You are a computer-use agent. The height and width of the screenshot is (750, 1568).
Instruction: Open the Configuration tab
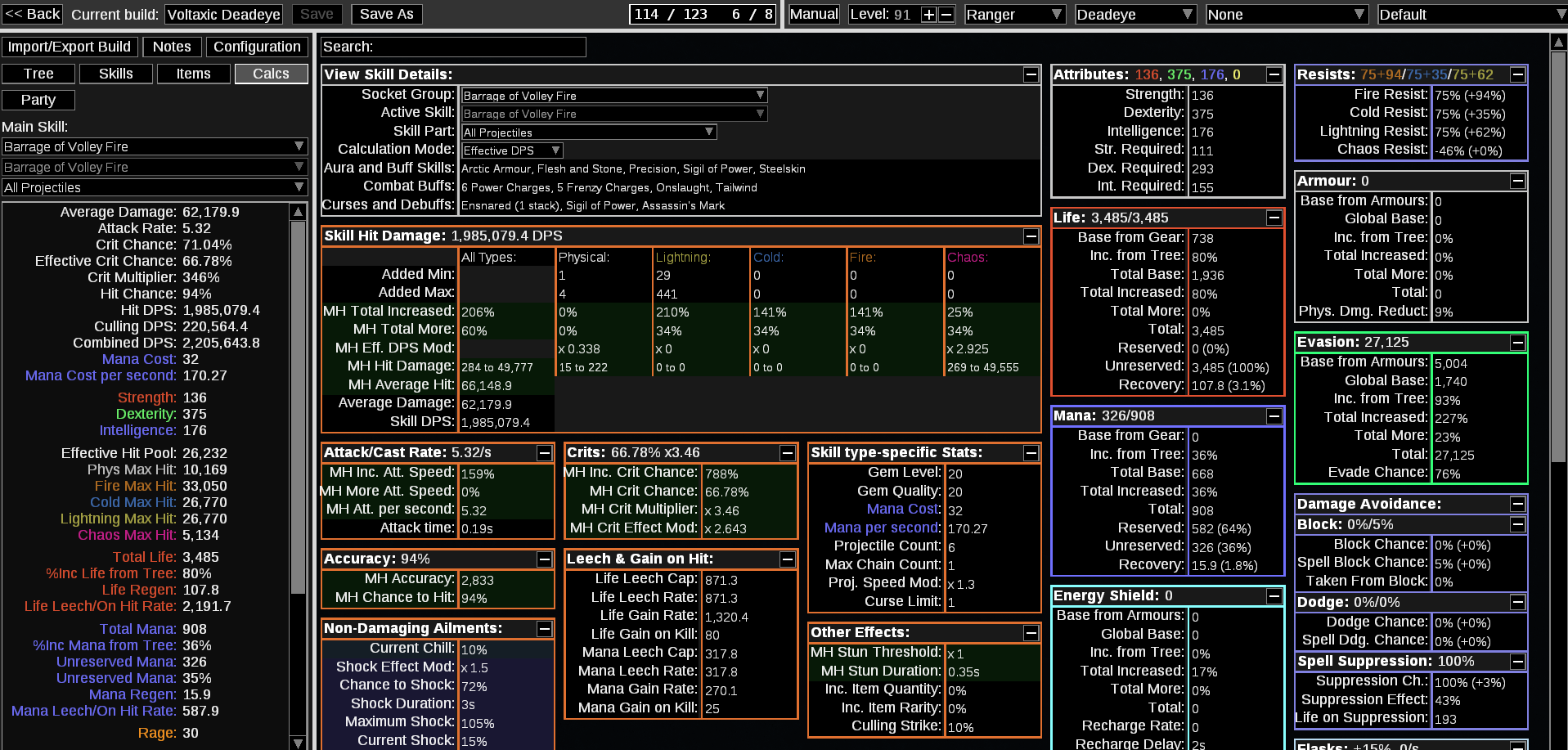pos(257,47)
